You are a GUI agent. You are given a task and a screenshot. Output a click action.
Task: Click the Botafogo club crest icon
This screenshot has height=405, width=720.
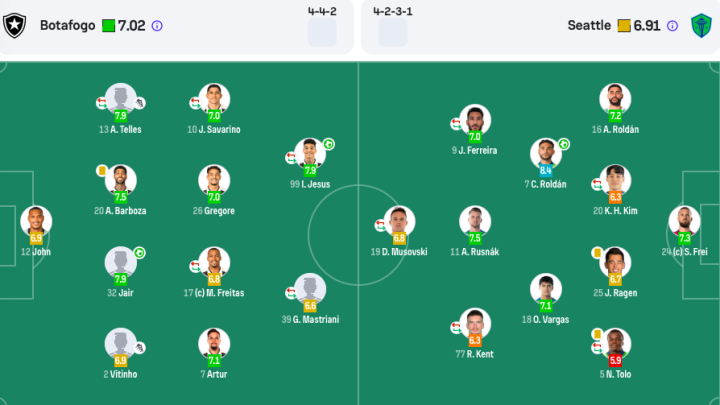pyautogui.click(x=15, y=25)
